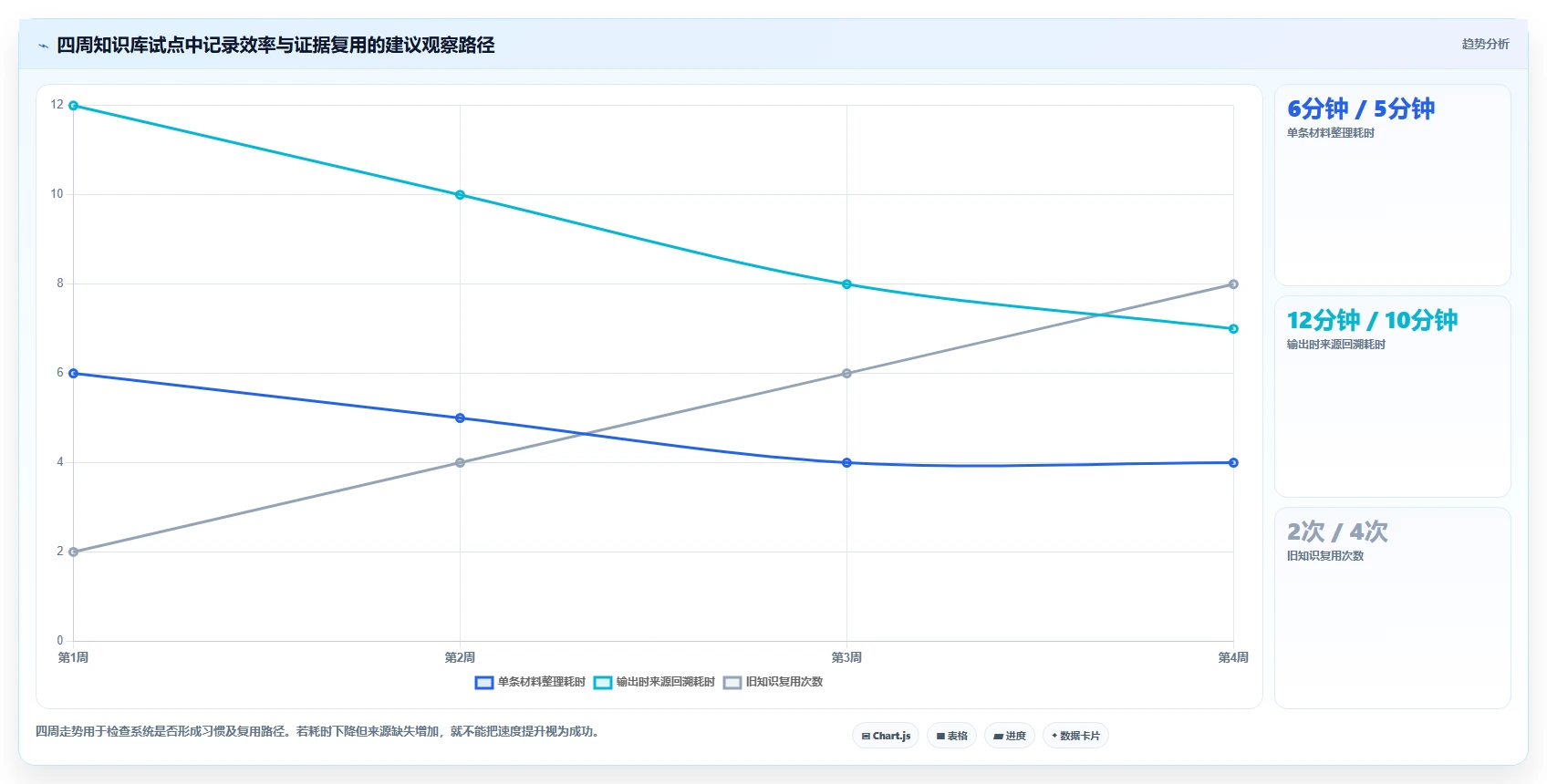
Task: Click the 6分钟 / 5分钟 card value
Action: [x=1360, y=109]
